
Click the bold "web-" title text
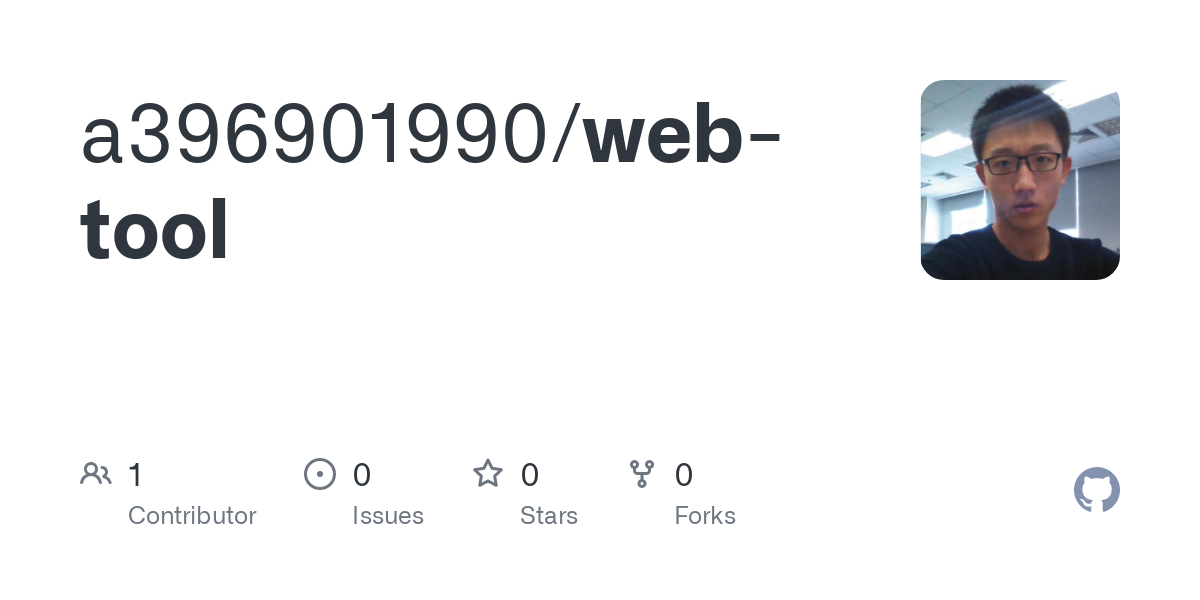[680, 137]
